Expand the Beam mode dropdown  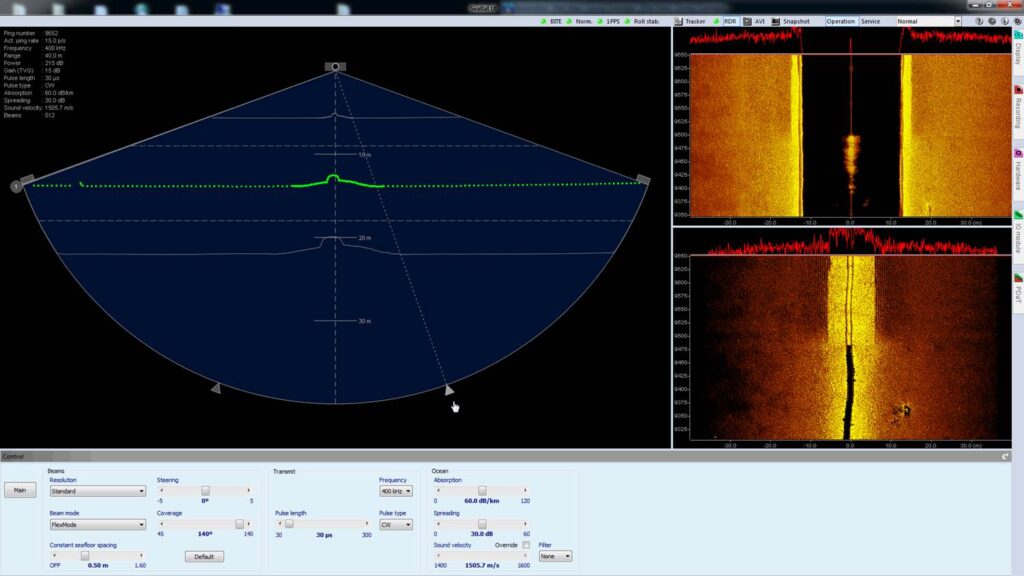pos(97,524)
